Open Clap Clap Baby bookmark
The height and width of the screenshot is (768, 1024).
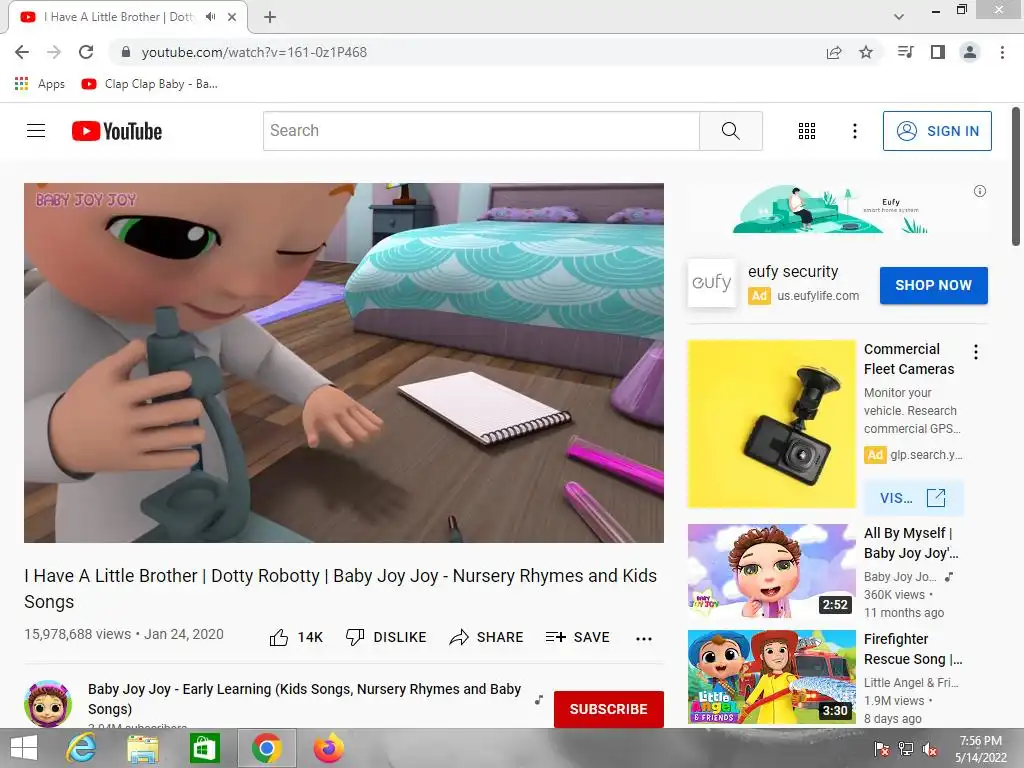coord(150,84)
